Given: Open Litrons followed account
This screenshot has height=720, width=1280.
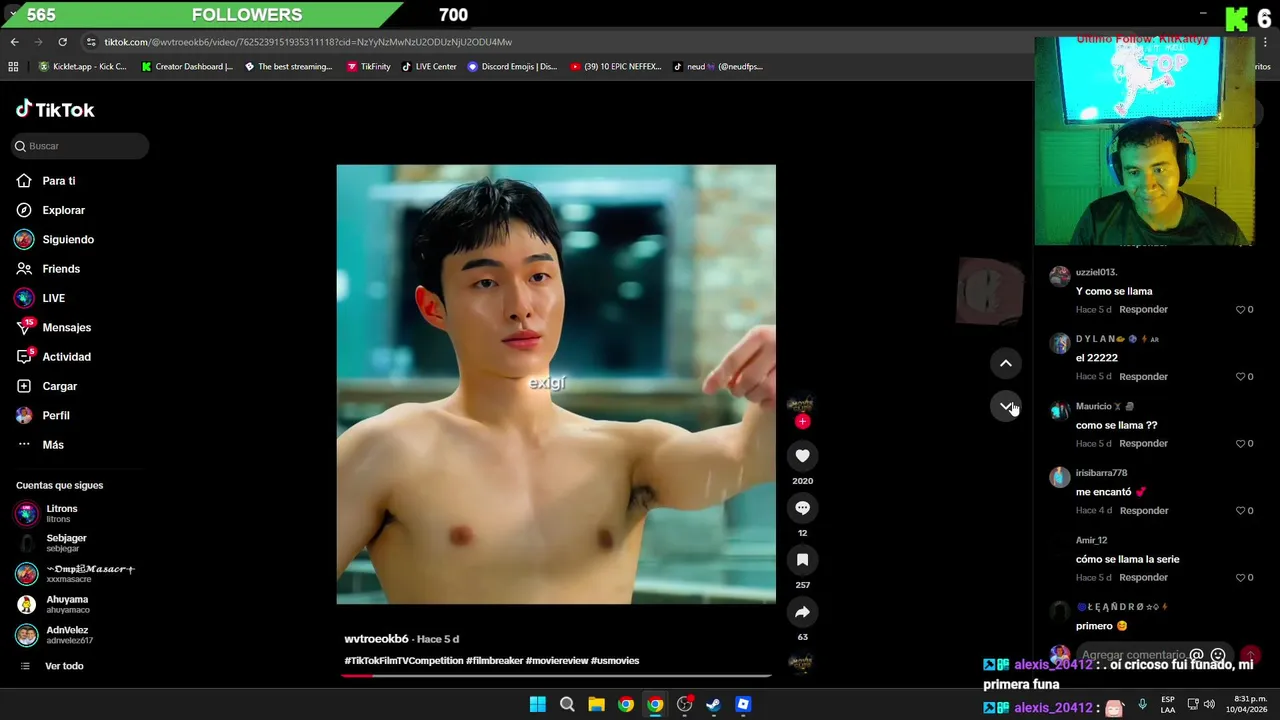Looking at the screenshot, I should coord(62,513).
